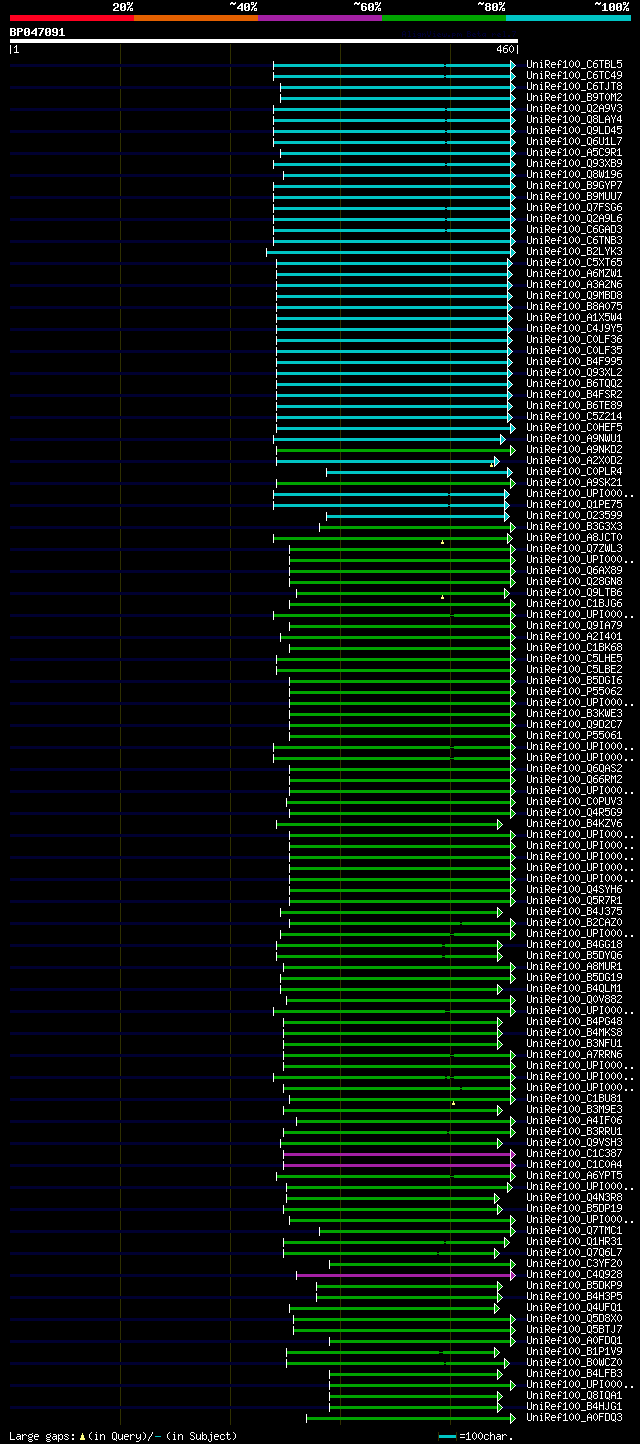The height and width of the screenshot is (1444, 640).
Task: Click the purple alignment bar for C1C0A4
Action: click(399, 1165)
